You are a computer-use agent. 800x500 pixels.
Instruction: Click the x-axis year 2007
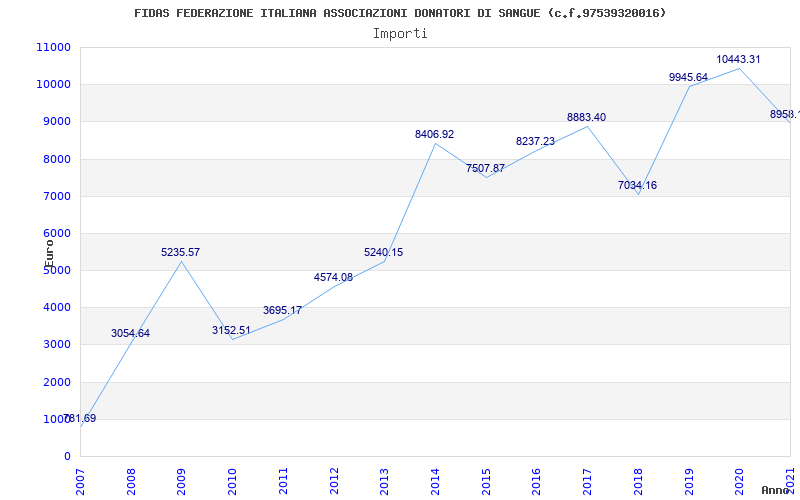pyautogui.click(x=81, y=482)
